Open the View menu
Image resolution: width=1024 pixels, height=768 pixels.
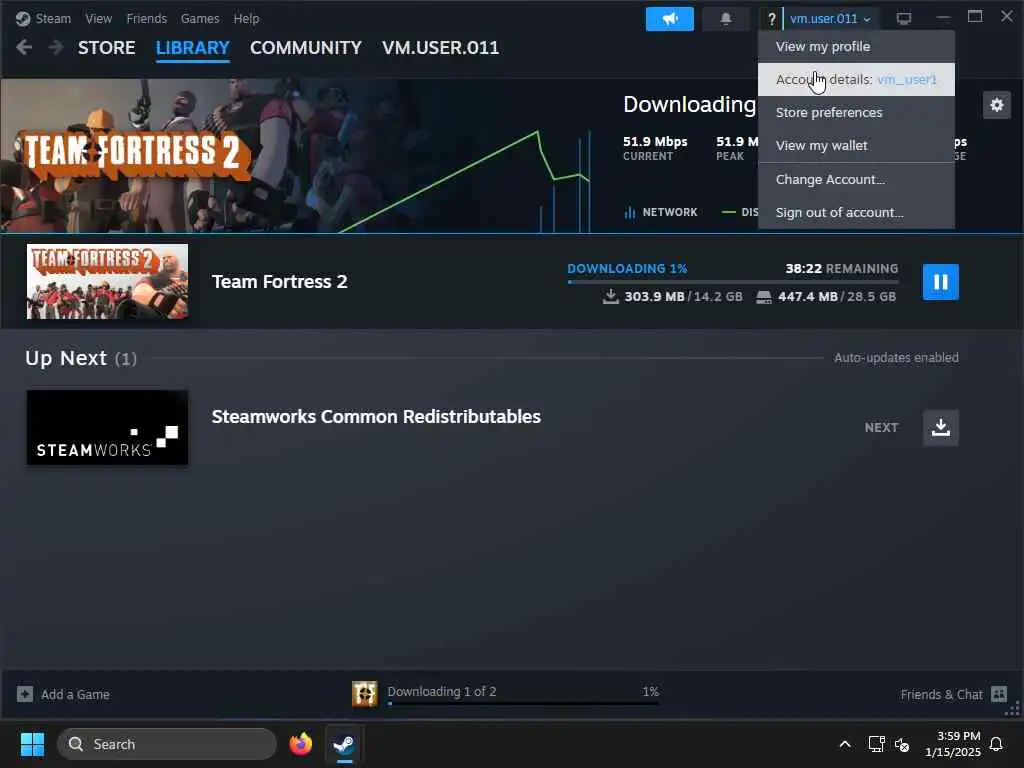99,19
